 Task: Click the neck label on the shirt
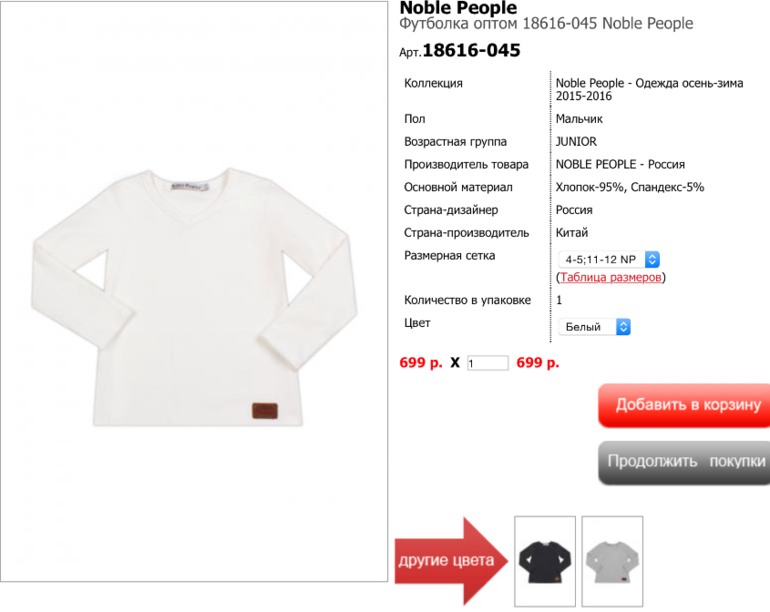190,187
